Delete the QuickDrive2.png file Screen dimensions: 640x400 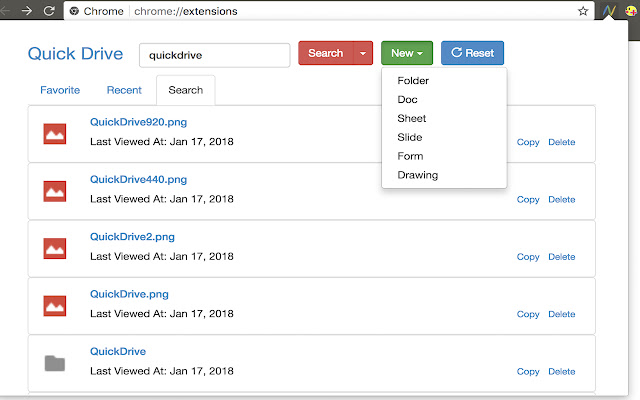click(x=562, y=257)
